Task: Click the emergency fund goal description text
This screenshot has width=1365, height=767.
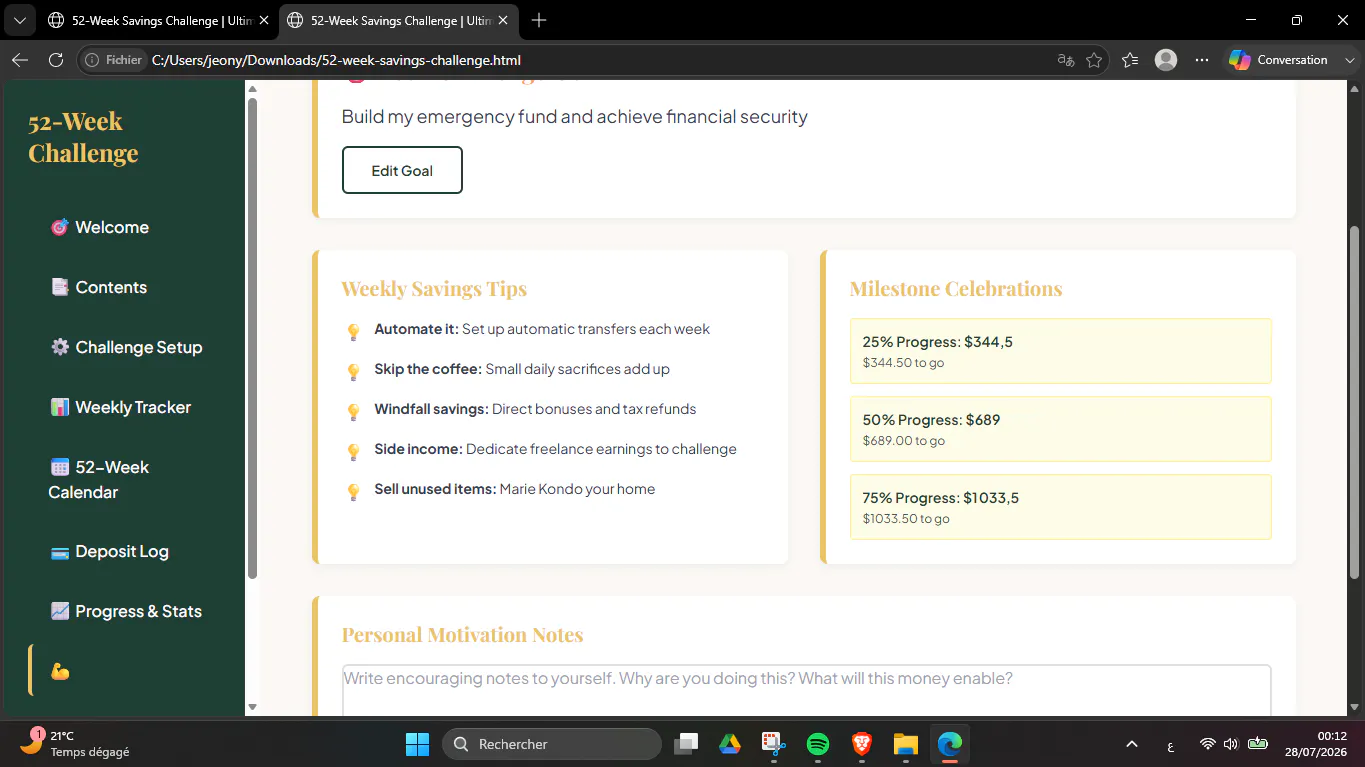Action: coord(574,116)
